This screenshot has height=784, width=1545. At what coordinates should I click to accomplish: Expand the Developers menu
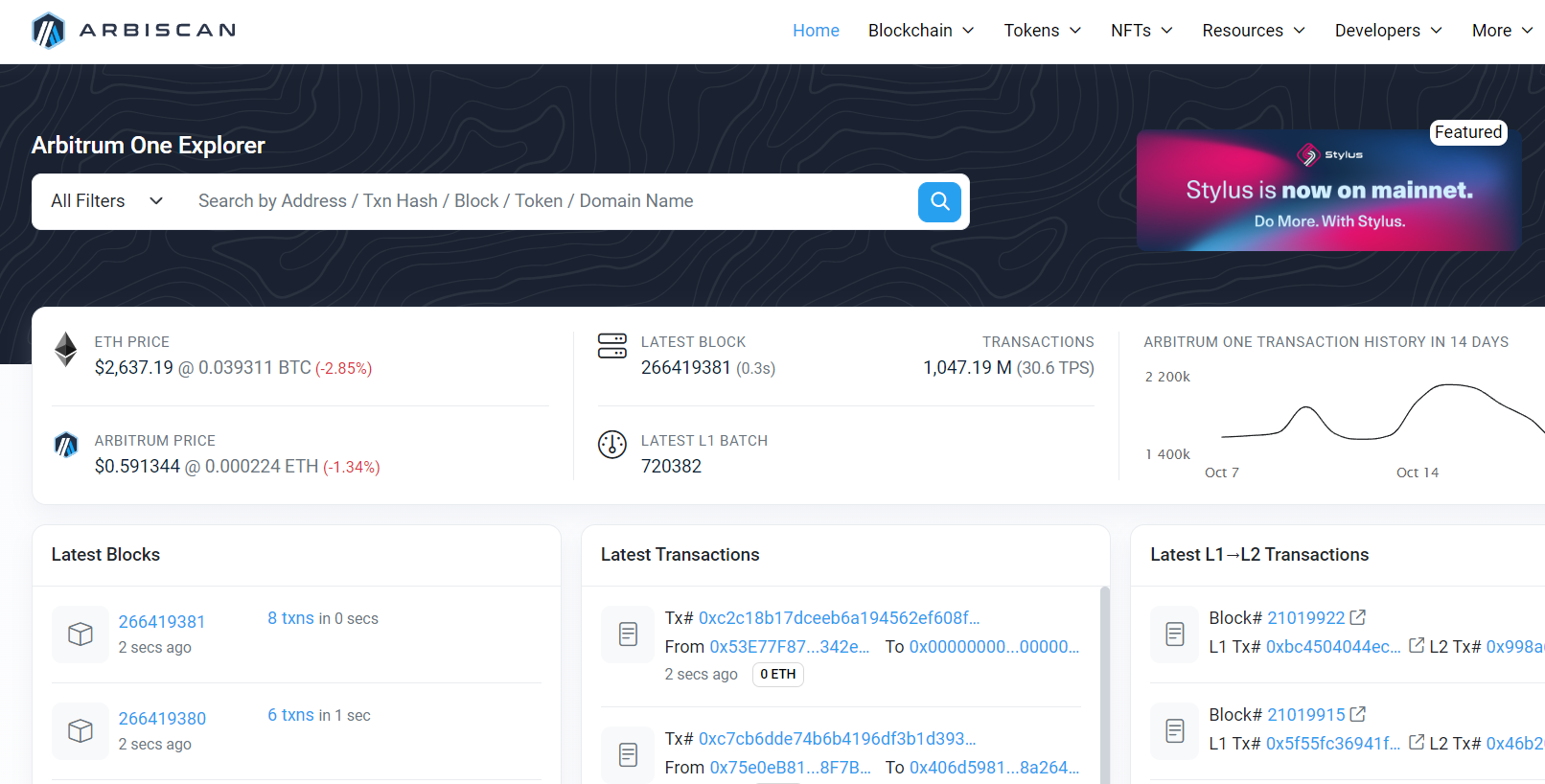click(1389, 31)
